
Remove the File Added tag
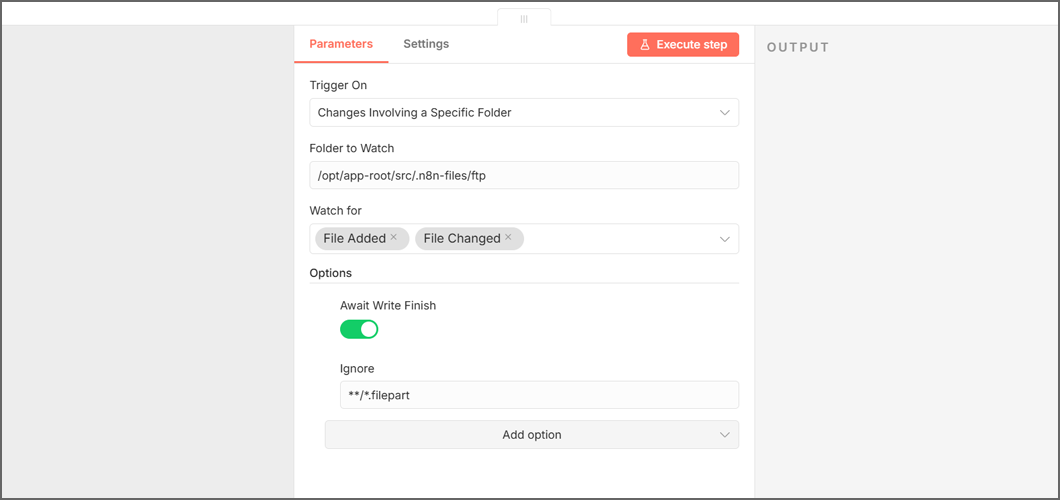click(x=394, y=238)
